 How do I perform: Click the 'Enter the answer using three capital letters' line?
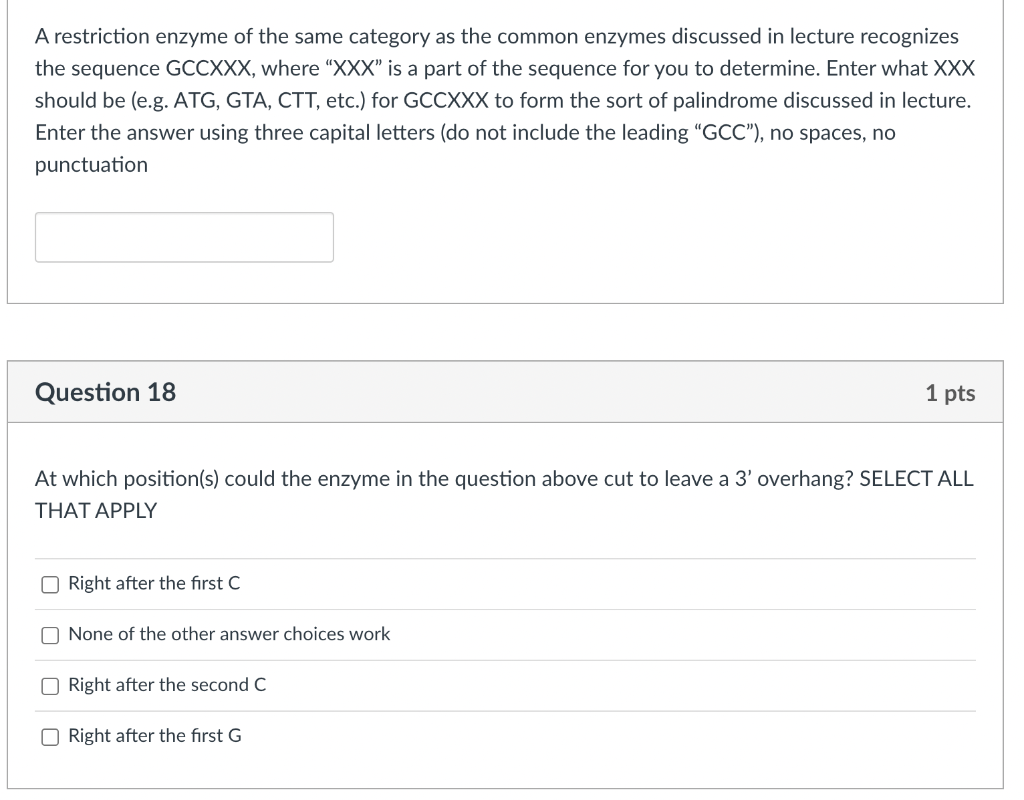coord(466,133)
